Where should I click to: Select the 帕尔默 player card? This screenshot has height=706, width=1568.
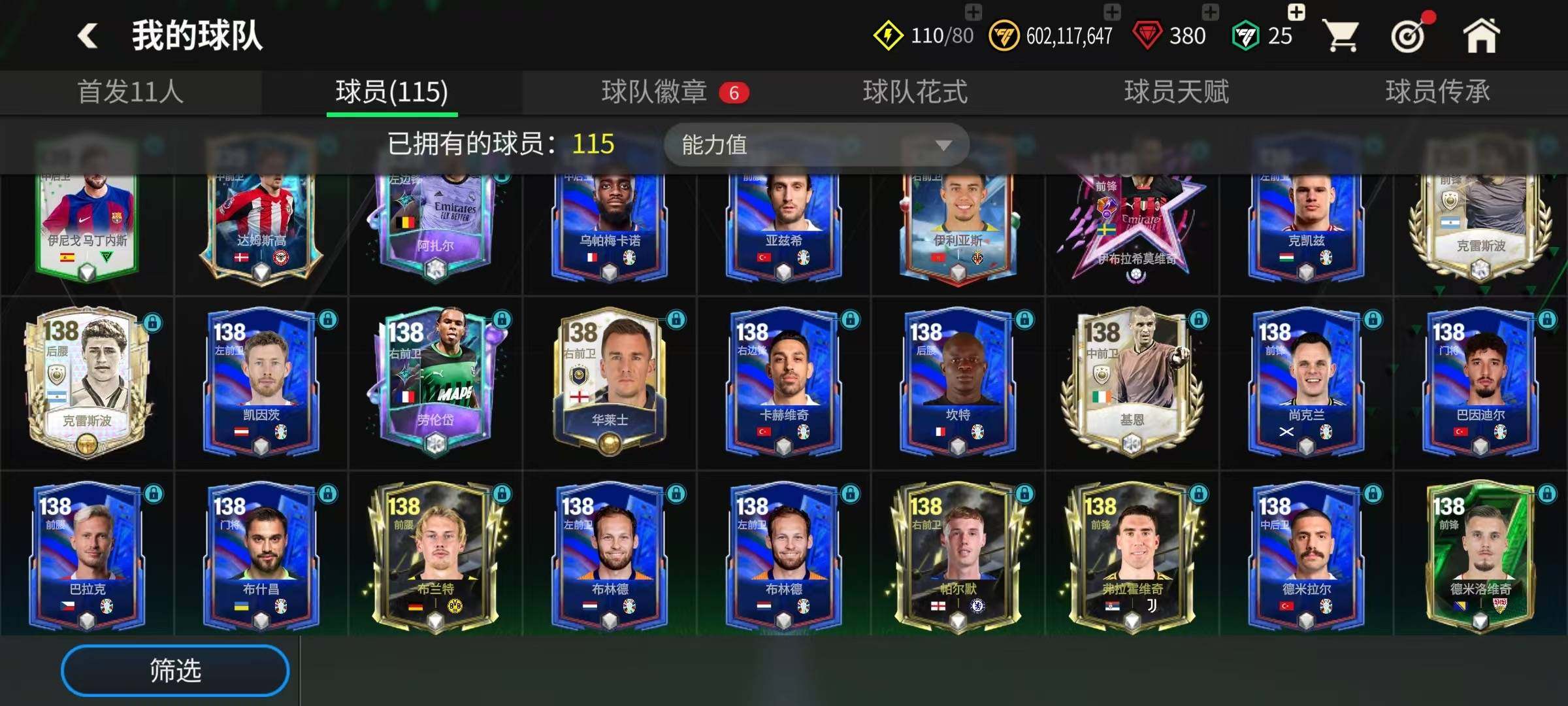958,557
